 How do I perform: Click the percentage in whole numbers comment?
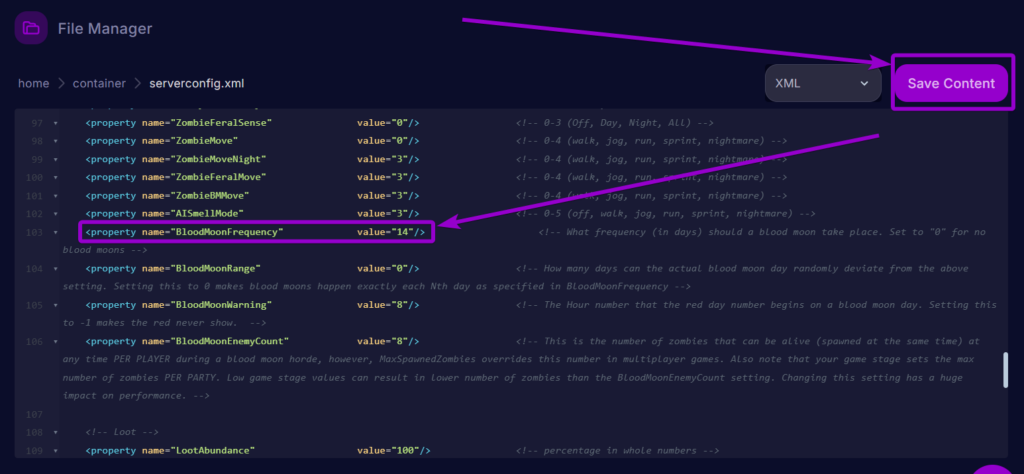(x=617, y=450)
